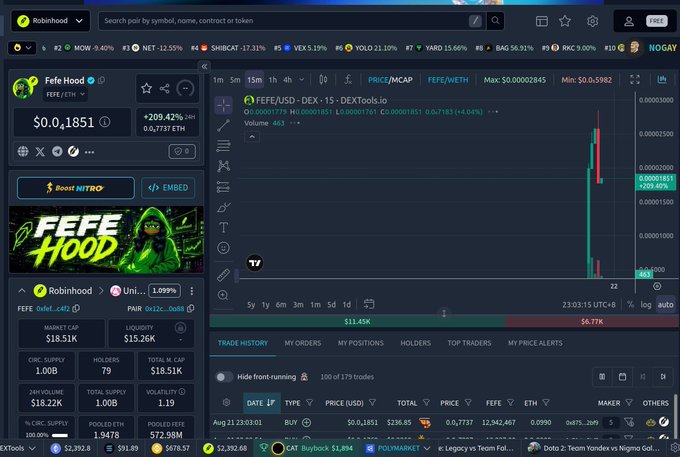Screen dimensions: 680x457
Task: Open TYPE column filter
Action: point(309,403)
